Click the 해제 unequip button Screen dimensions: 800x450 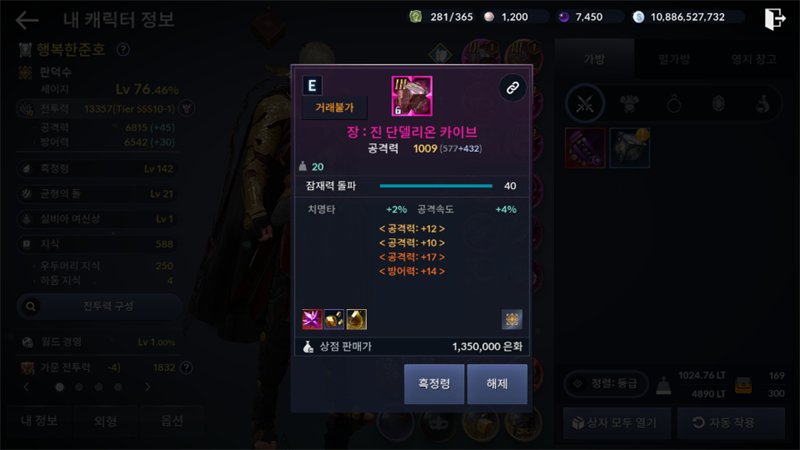click(x=497, y=384)
